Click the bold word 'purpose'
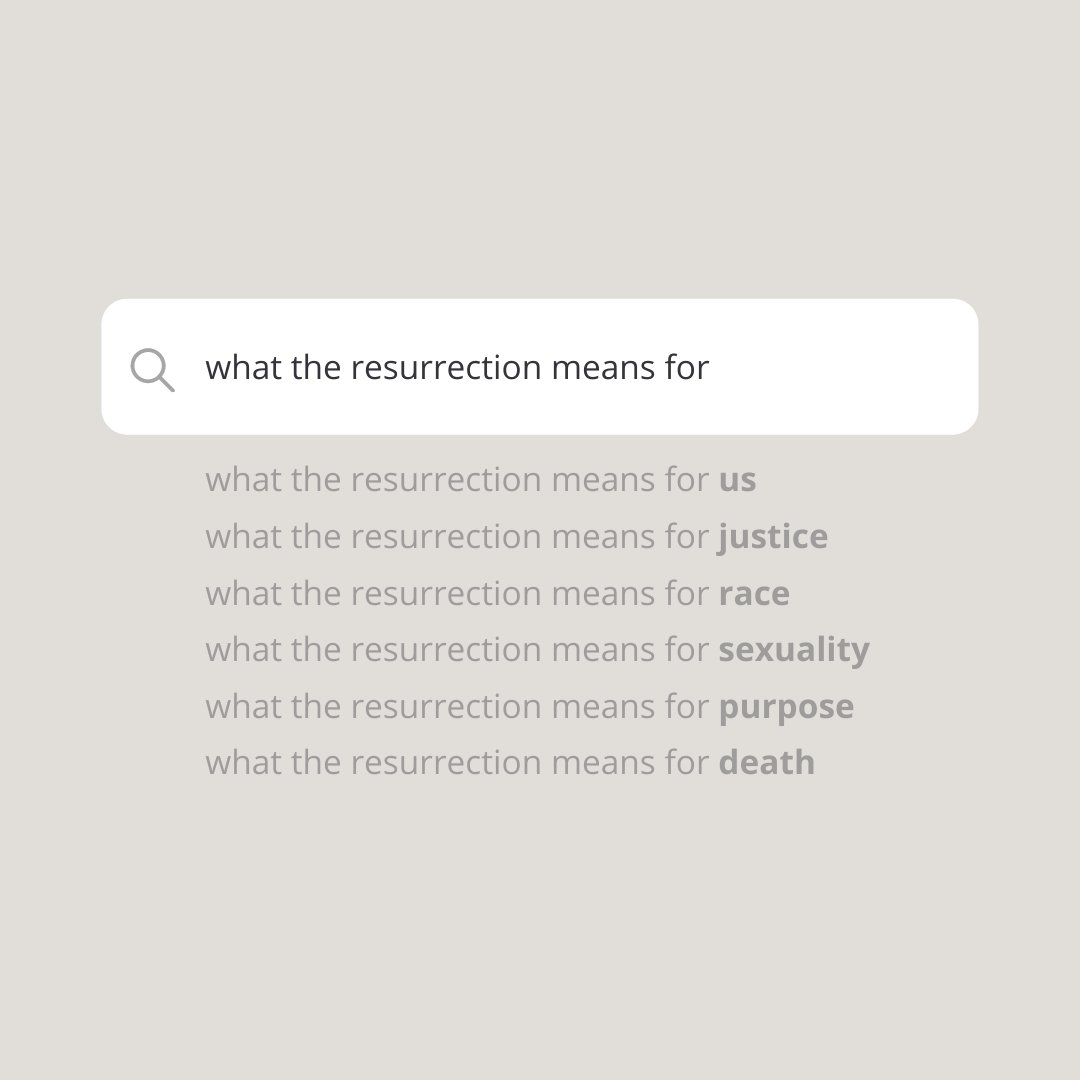The image size is (1080, 1080). [x=786, y=707]
